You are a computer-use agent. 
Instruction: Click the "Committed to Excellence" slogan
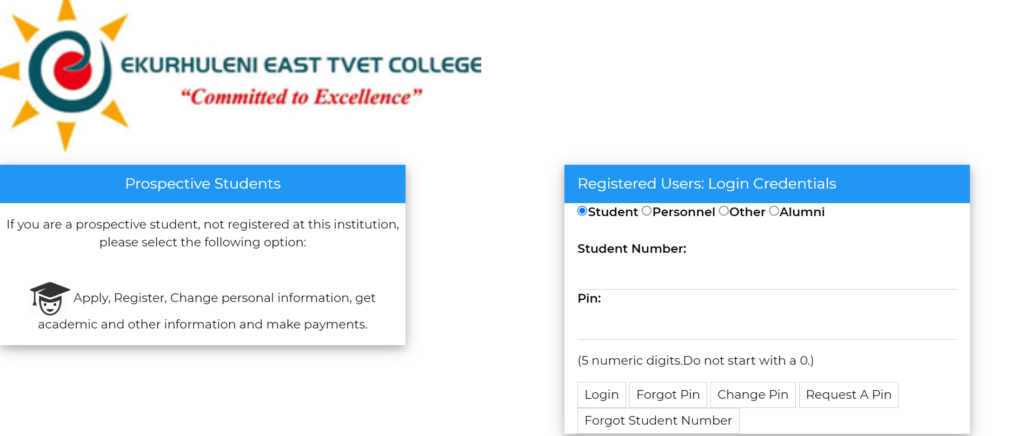tap(302, 98)
